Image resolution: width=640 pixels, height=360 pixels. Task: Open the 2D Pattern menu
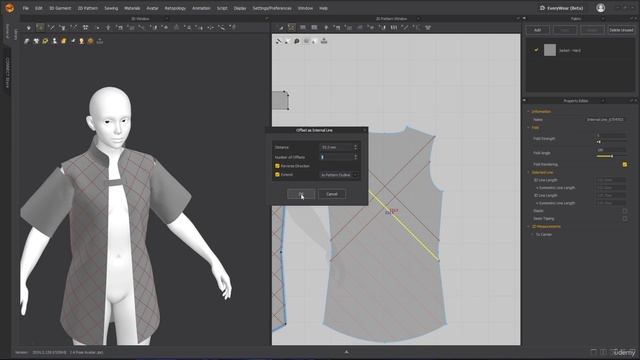[x=87, y=8]
